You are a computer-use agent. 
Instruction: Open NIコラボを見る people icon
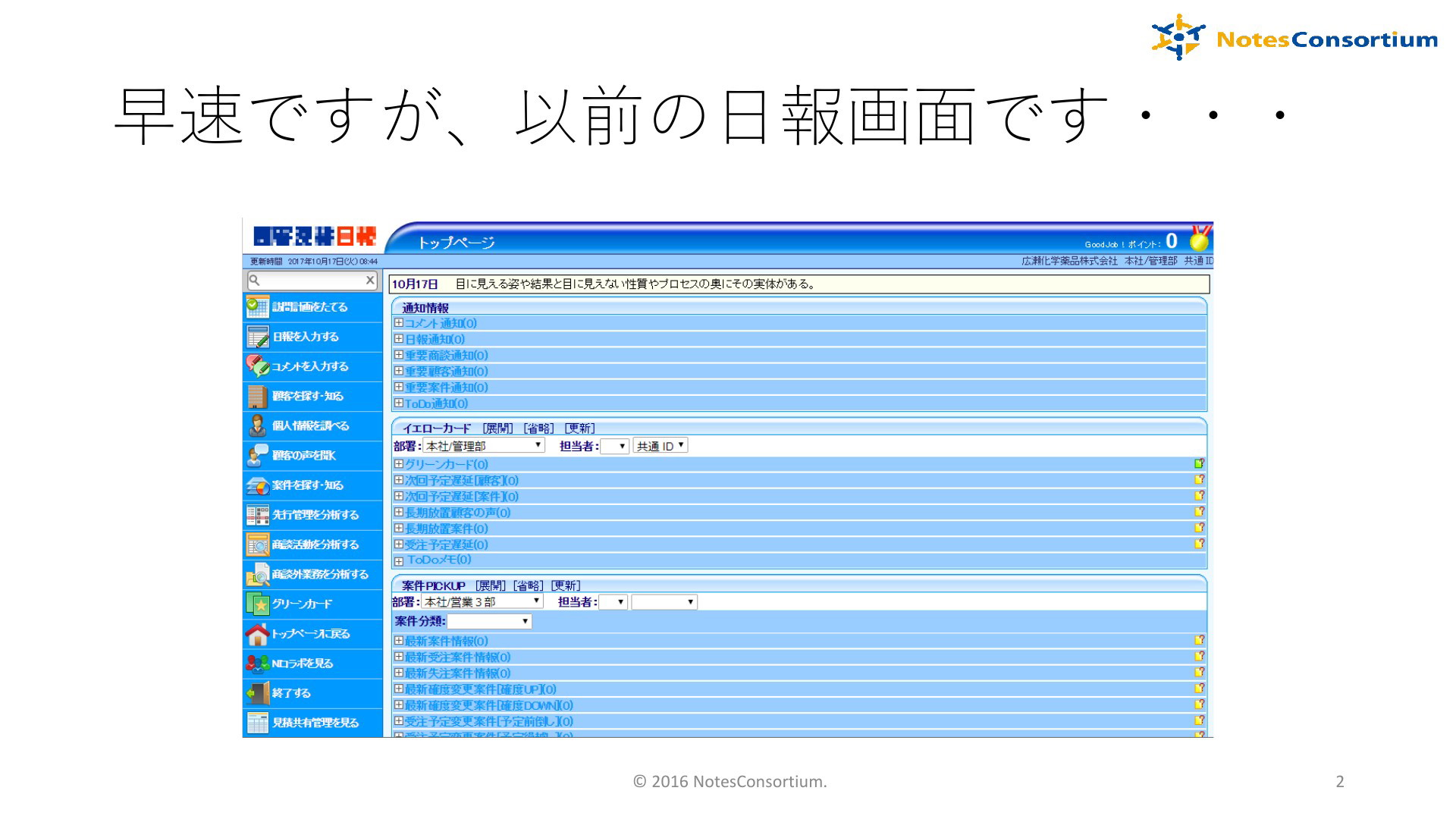[x=257, y=664]
